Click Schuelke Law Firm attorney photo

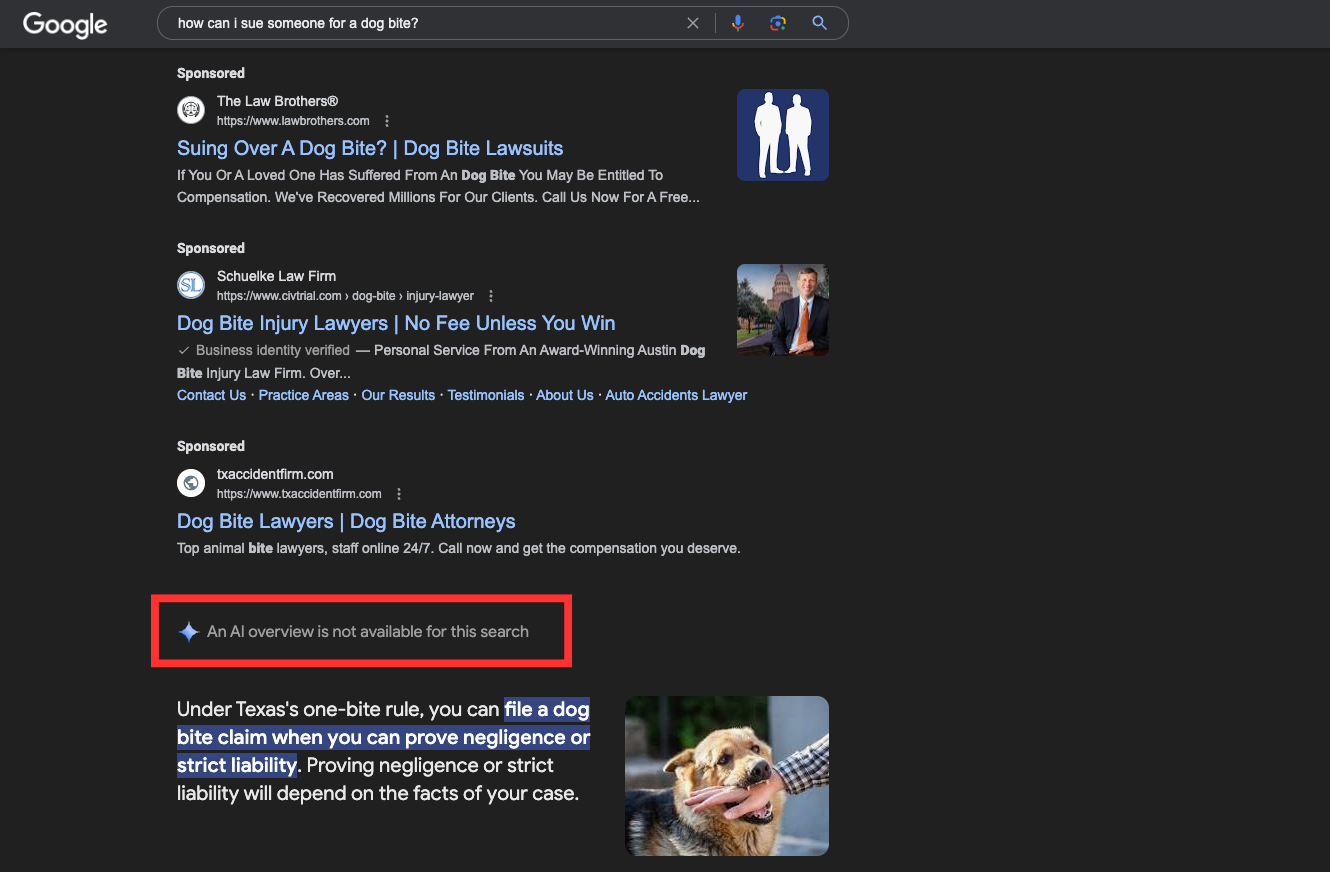pyautogui.click(x=783, y=310)
